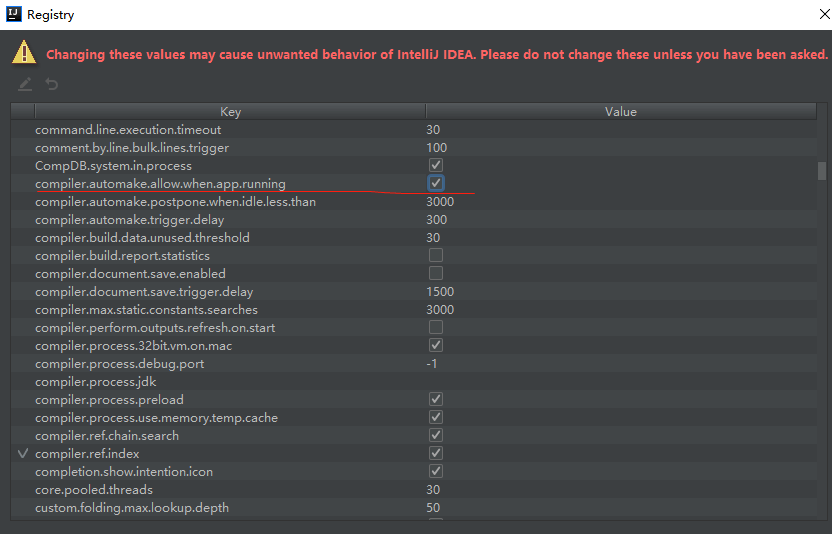Enable compiler.document.save.enabled checkbox
Screen dimensions: 832x534
436,274
